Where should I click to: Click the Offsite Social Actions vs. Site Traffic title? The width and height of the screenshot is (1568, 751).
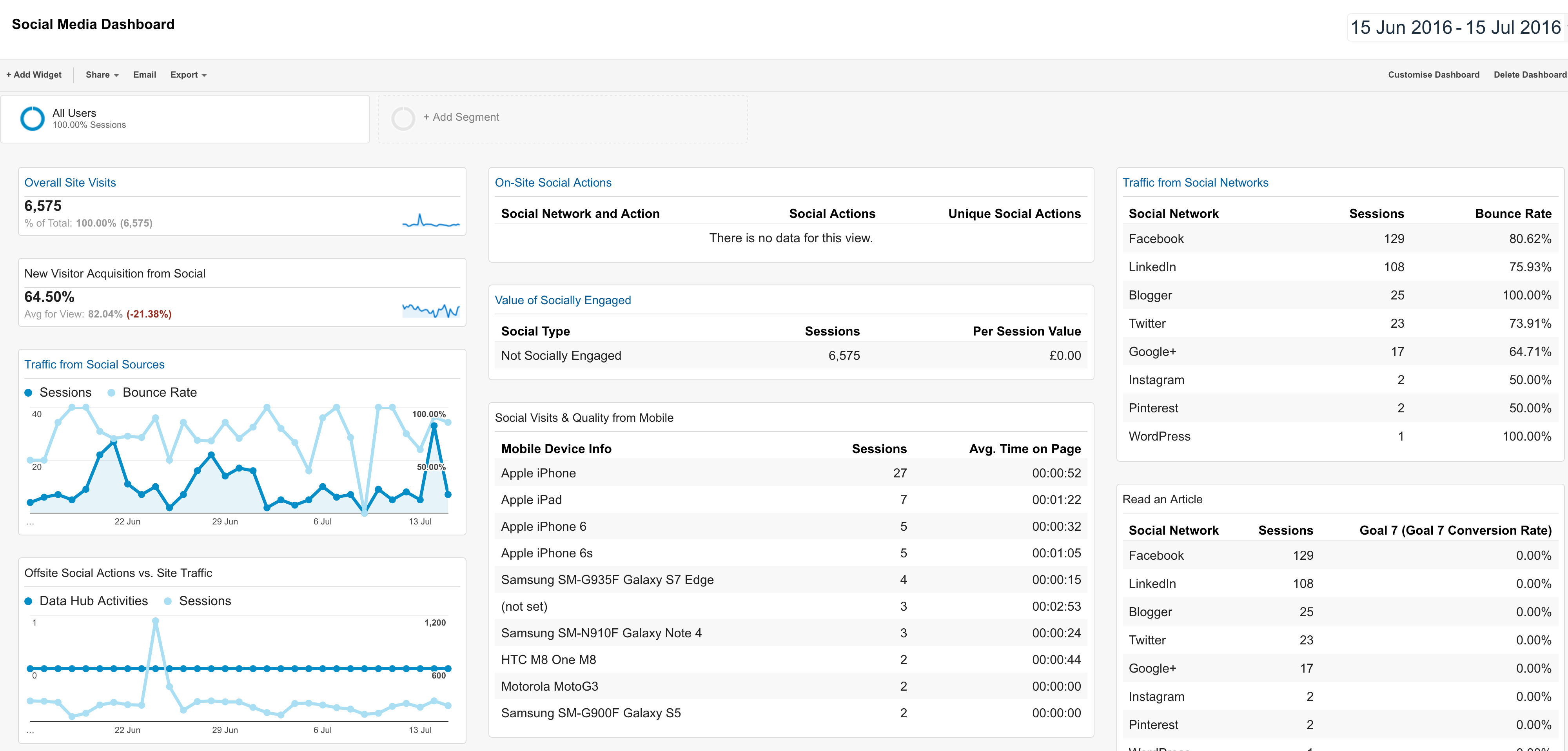[118, 573]
